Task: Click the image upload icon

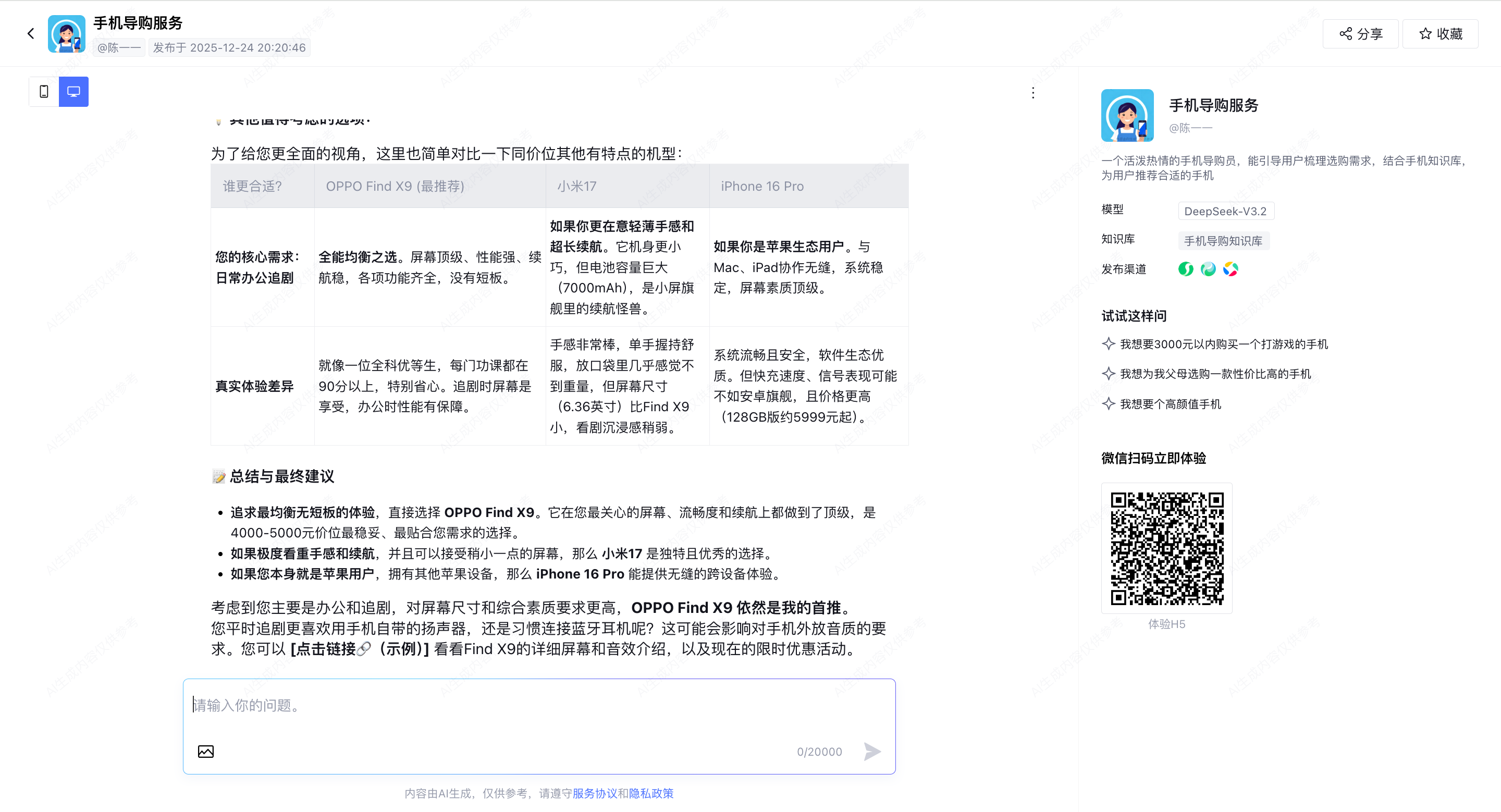Action: pyautogui.click(x=206, y=752)
